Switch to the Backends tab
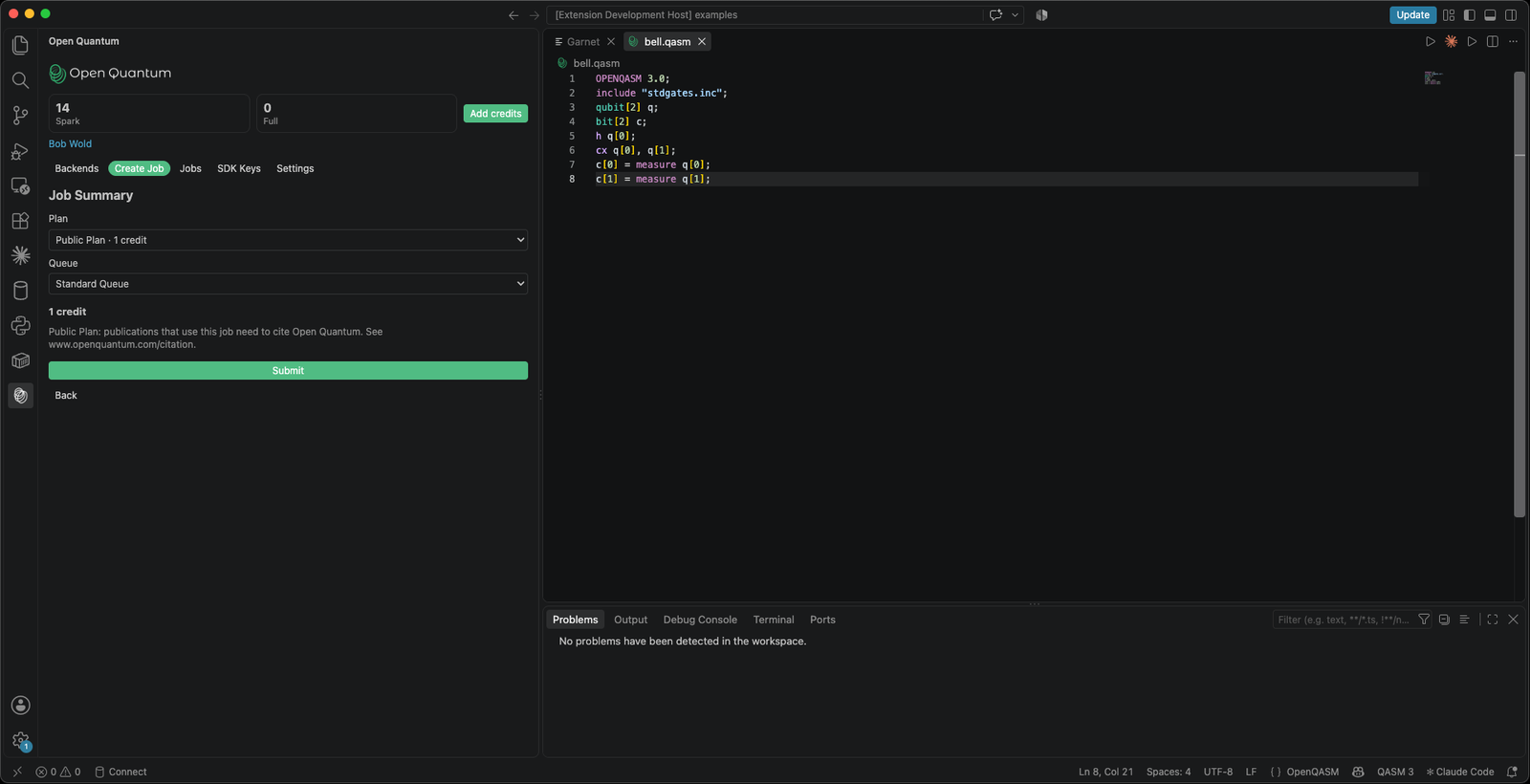This screenshot has width=1530, height=784. tap(76, 168)
